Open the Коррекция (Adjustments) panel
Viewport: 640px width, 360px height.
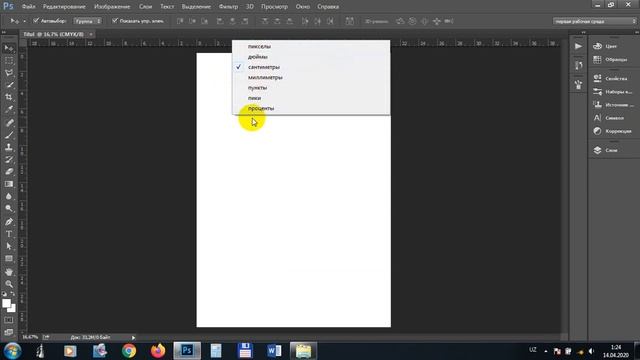coord(613,131)
